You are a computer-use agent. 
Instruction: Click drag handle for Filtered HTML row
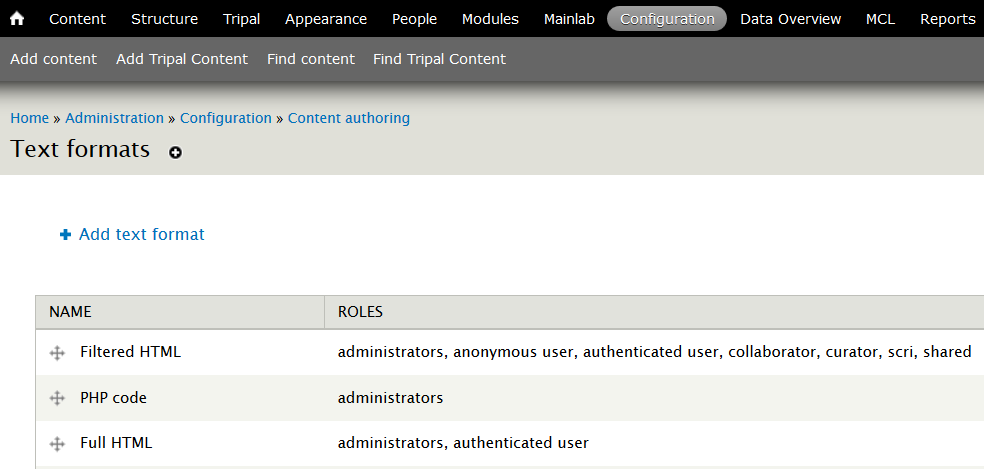coord(58,352)
